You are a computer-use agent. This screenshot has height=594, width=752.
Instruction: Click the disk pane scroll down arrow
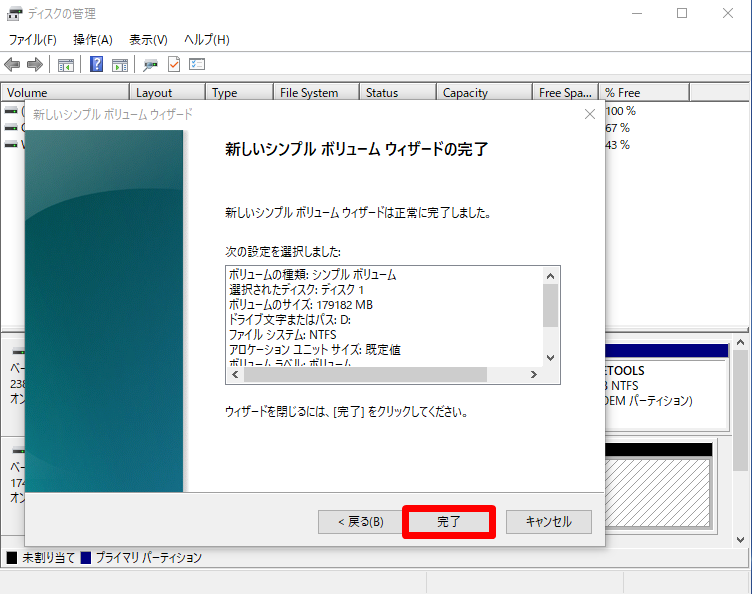pos(740,539)
